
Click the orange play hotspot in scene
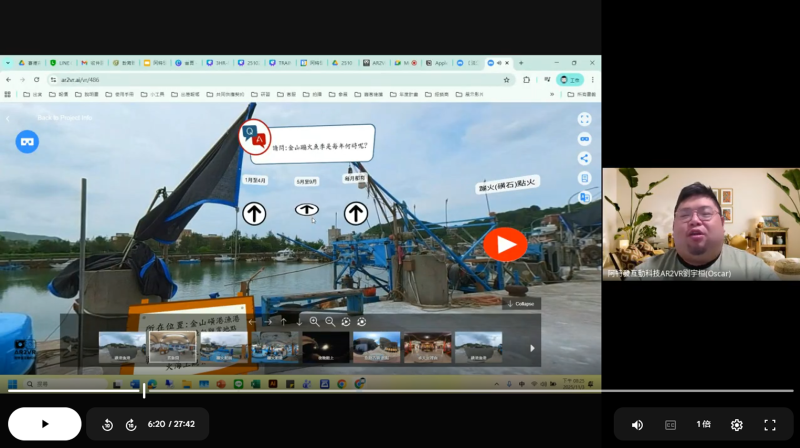(505, 244)
